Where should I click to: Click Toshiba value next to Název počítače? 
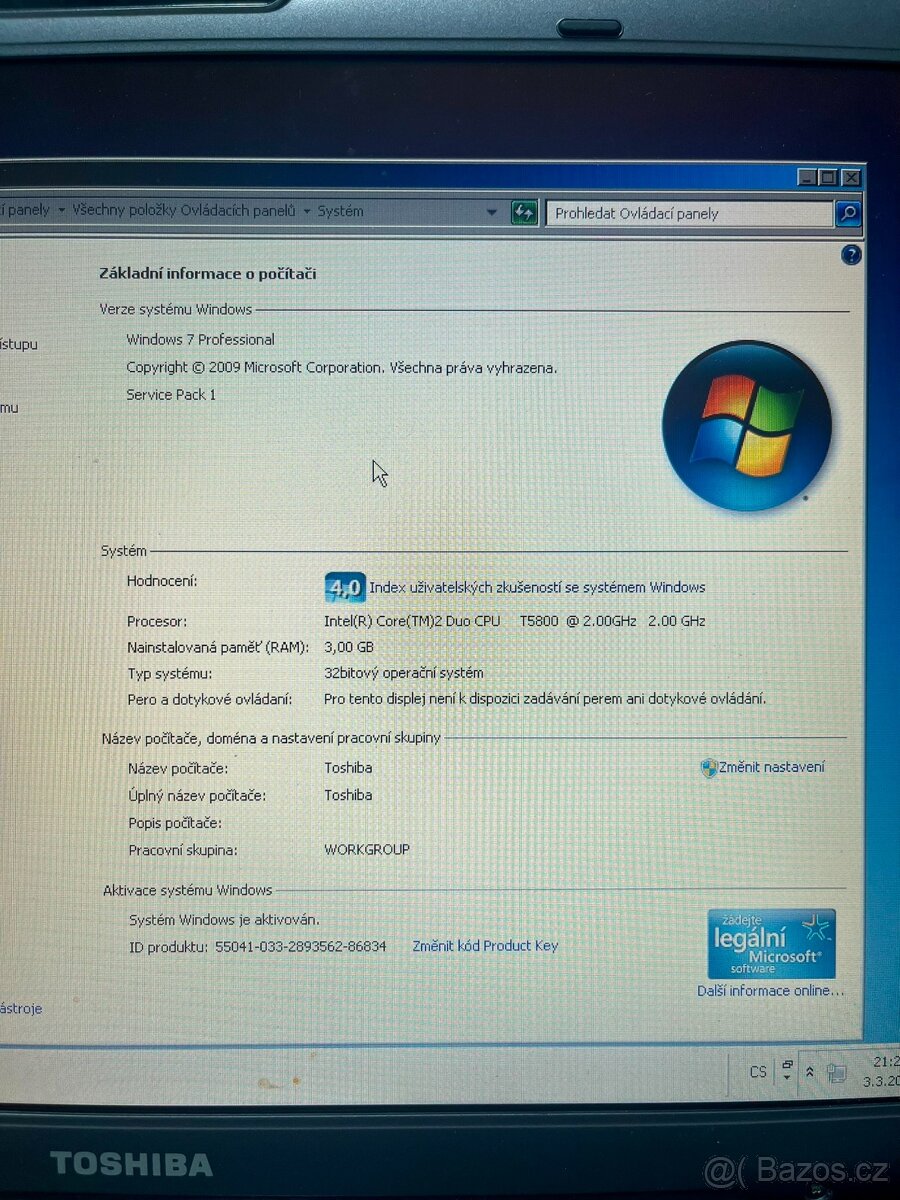[x=348, y=768]
